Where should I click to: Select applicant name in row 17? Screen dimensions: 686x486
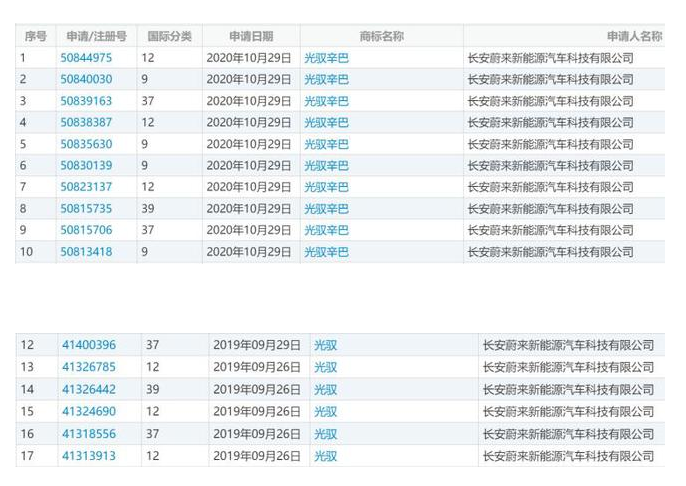click(568, 456)
